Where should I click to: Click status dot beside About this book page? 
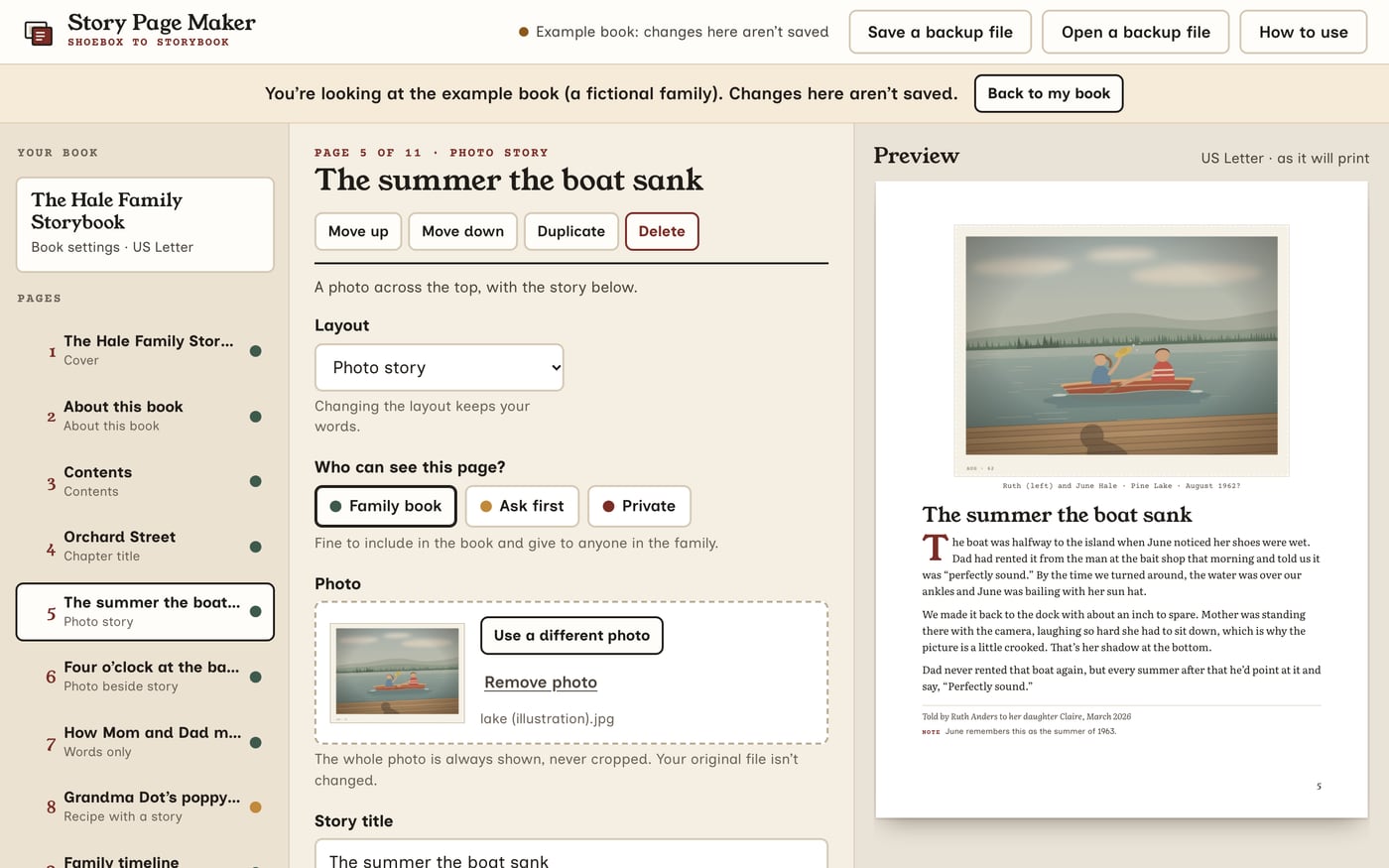pyautogui.click(x=255, y=417)
